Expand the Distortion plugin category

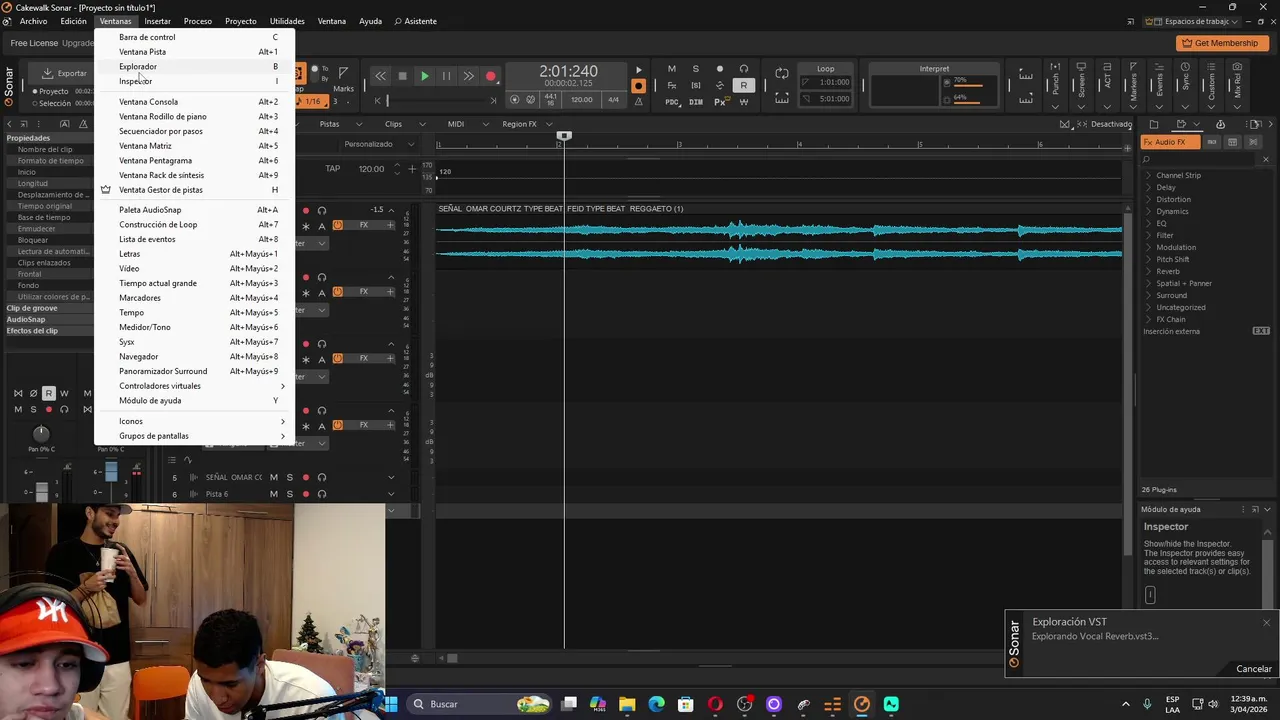click(x=1148, y=199)
